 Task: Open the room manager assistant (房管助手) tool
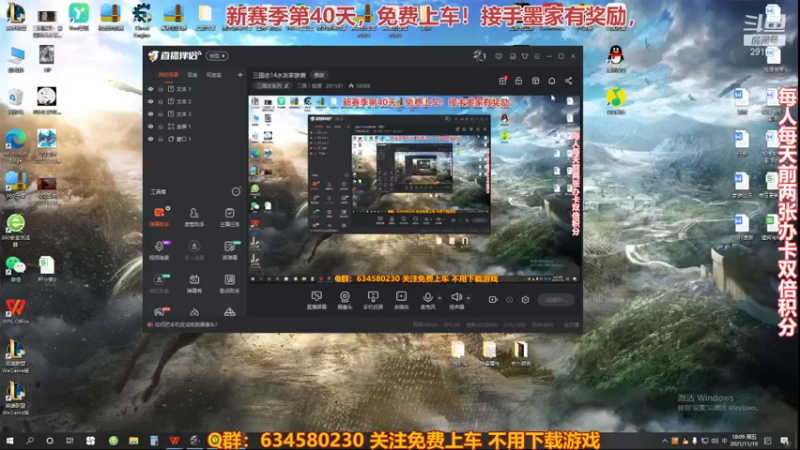pos(194,216)
